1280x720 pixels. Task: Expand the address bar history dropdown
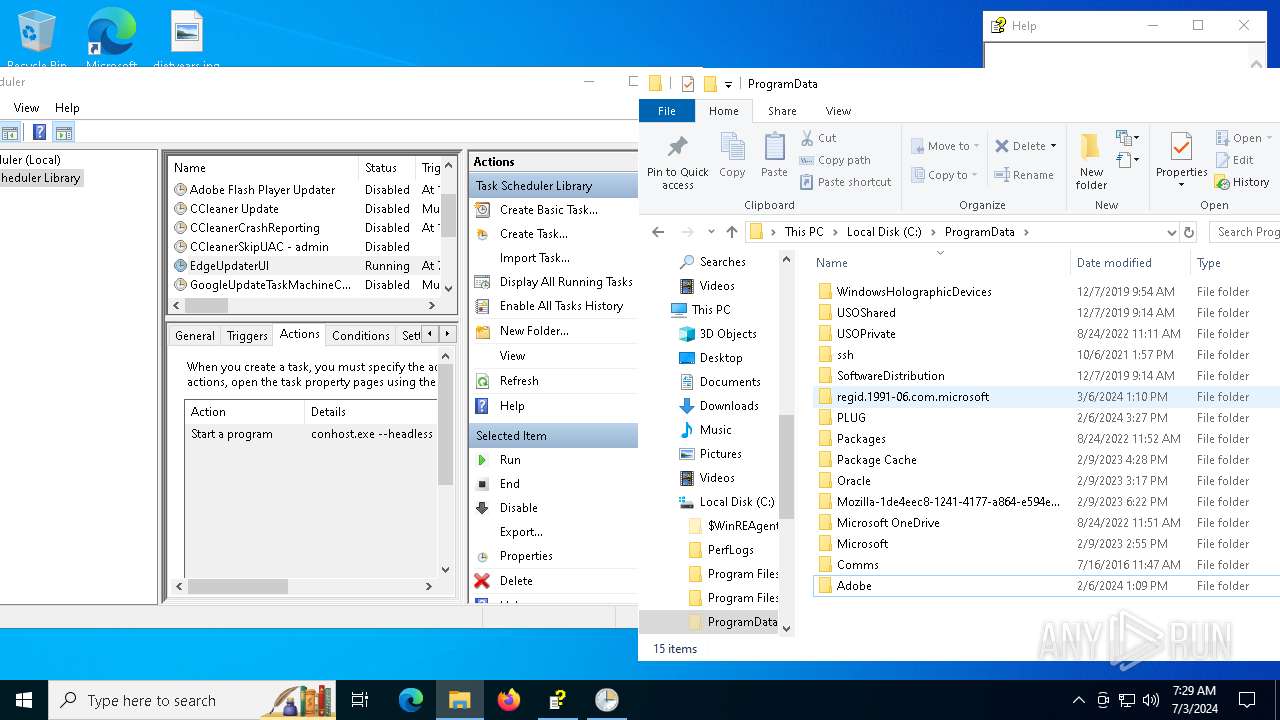coord(1171,232)
